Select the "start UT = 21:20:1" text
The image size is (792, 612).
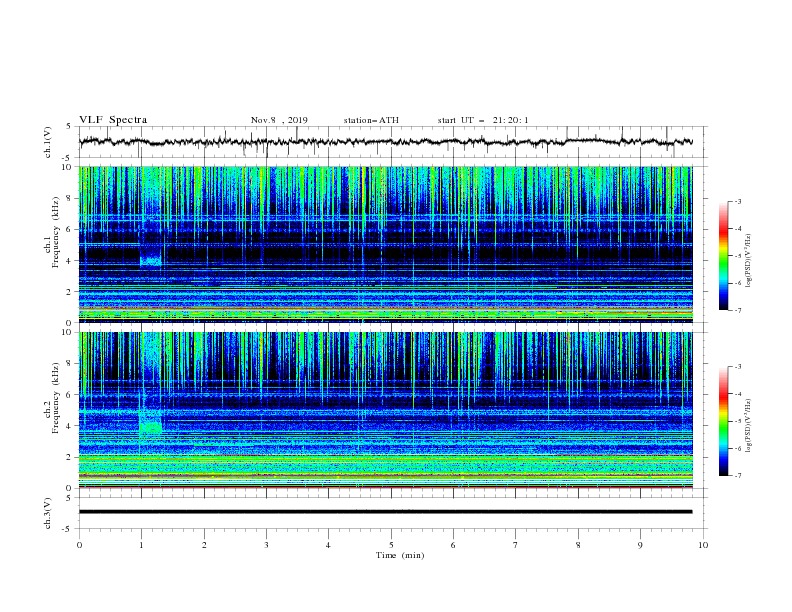(x=483, y=120)
